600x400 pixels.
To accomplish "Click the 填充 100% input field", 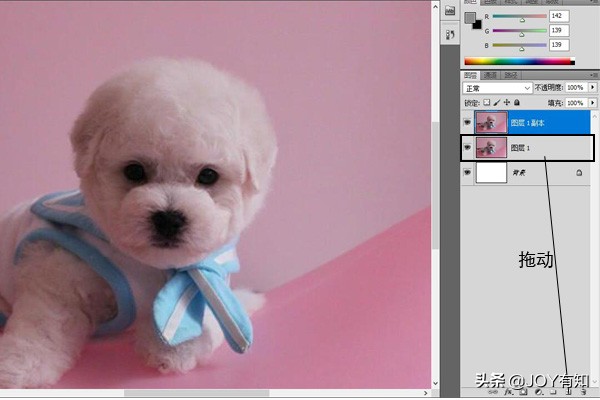I will 576,103.
